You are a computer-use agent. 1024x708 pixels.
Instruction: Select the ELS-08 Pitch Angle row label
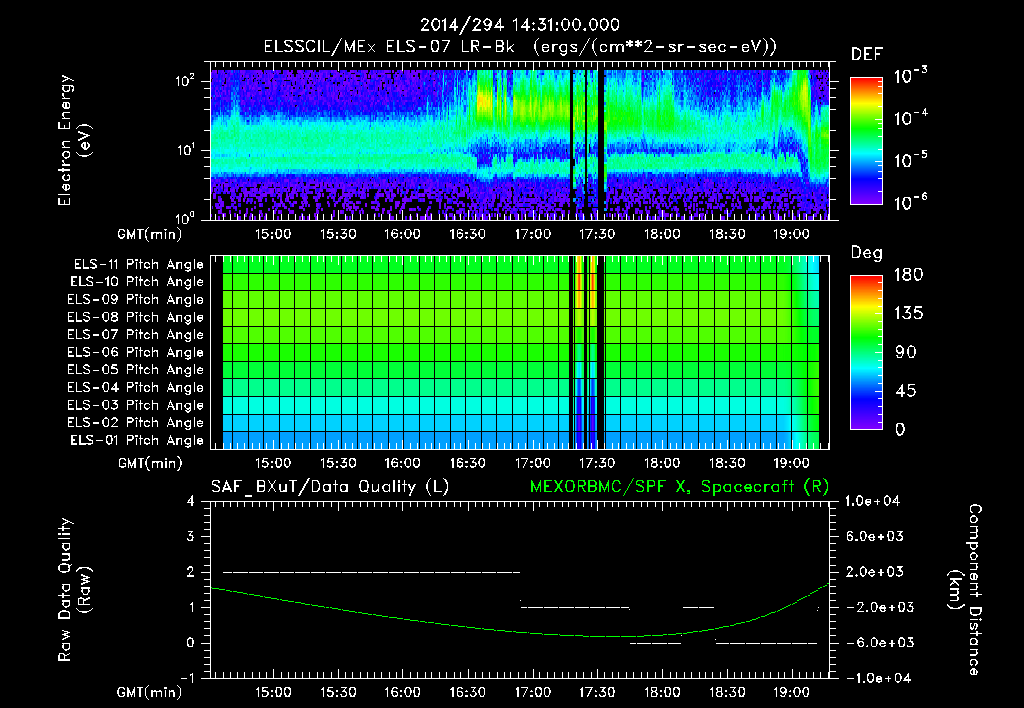(x=135, y=317)
